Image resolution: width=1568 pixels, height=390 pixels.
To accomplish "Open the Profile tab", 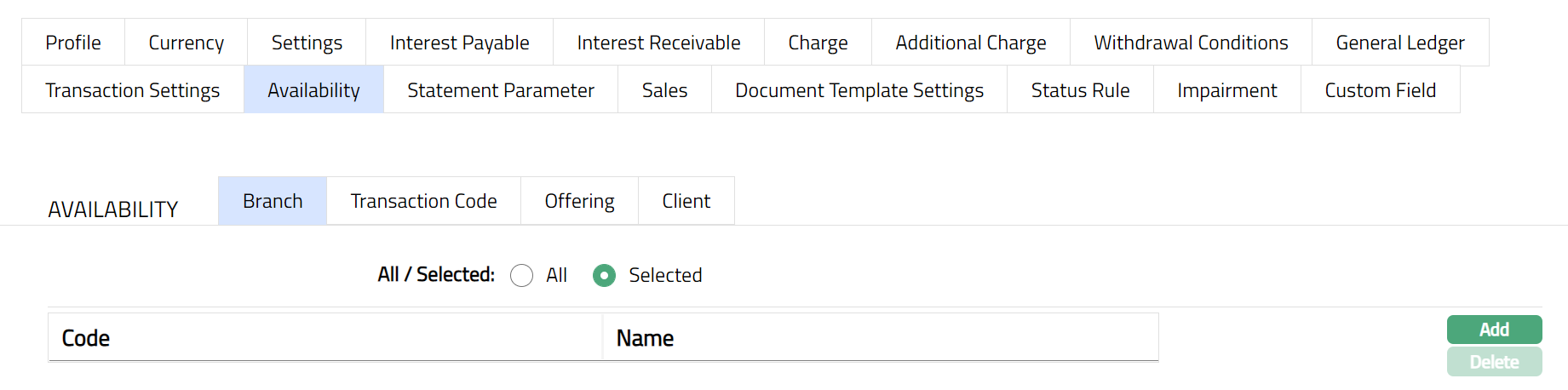I will pyautogui.click(x=73, y=43).
